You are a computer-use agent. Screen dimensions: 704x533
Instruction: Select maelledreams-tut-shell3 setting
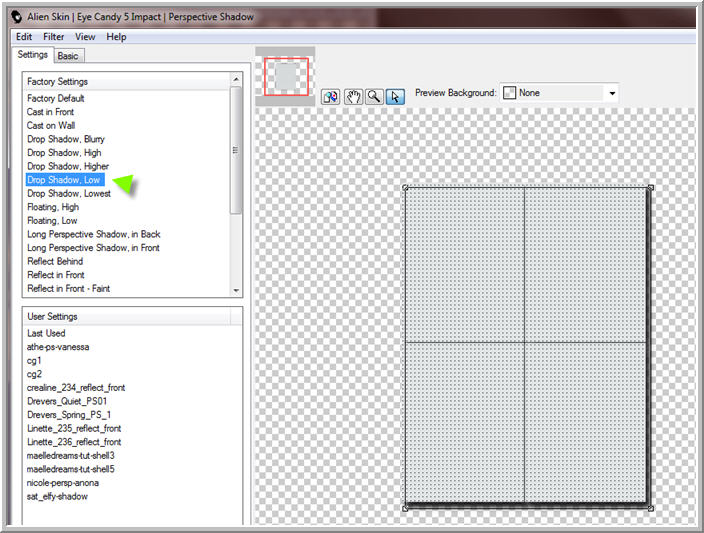coord(70,455)
